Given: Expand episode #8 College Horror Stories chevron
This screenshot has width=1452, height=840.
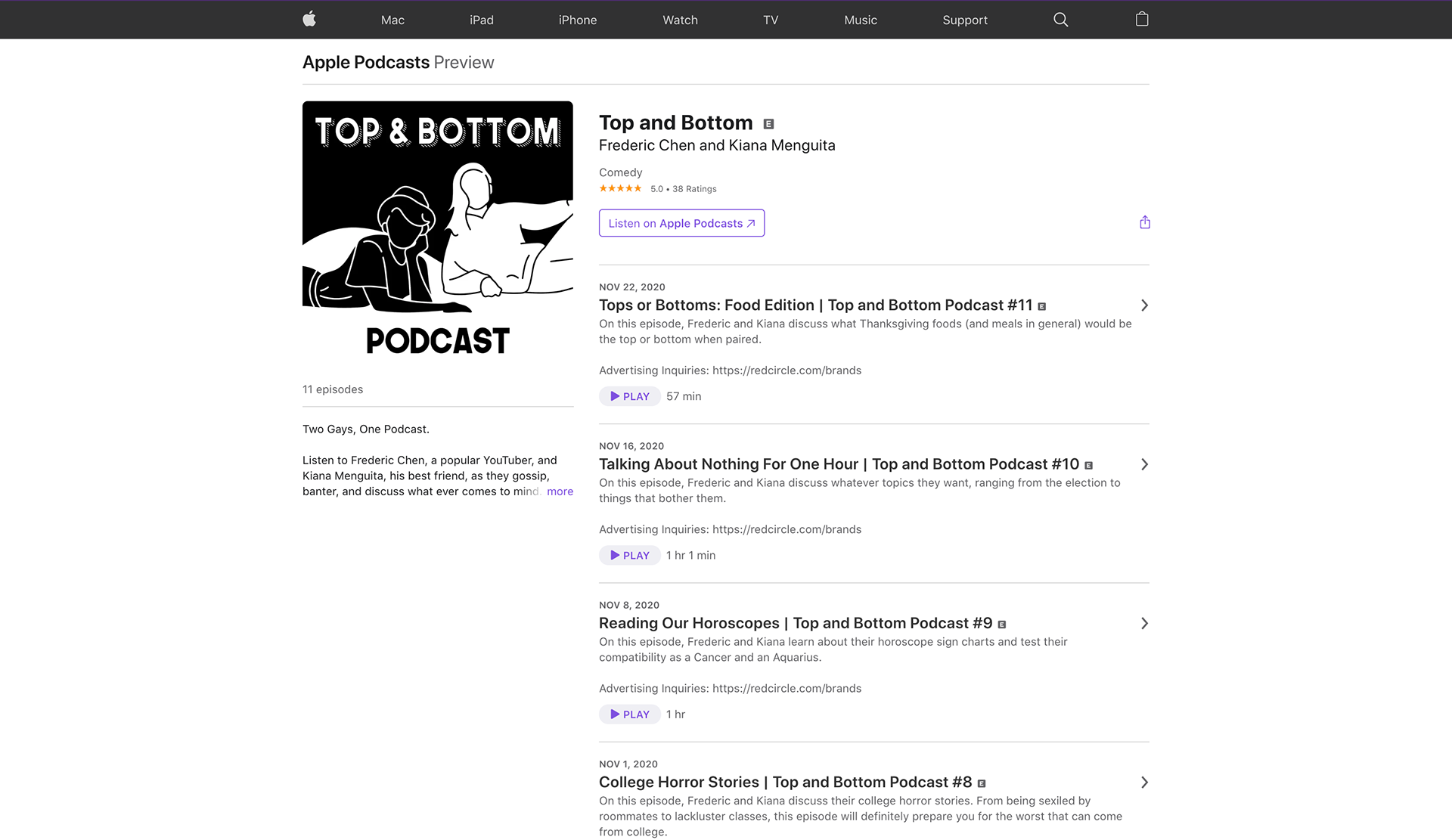Looking at the screenshot, I should coord(1144,783).
